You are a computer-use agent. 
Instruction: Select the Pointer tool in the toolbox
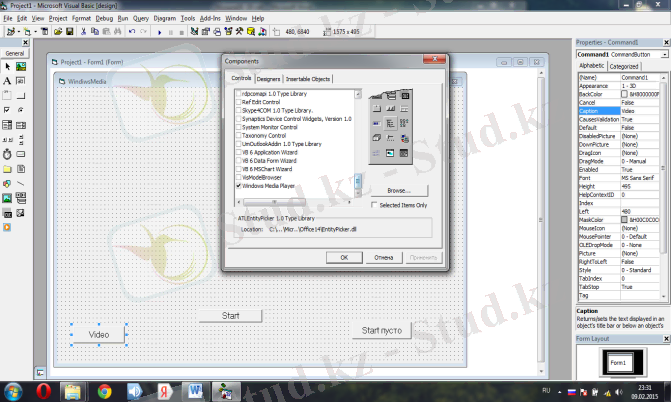(x=8, y=65)
